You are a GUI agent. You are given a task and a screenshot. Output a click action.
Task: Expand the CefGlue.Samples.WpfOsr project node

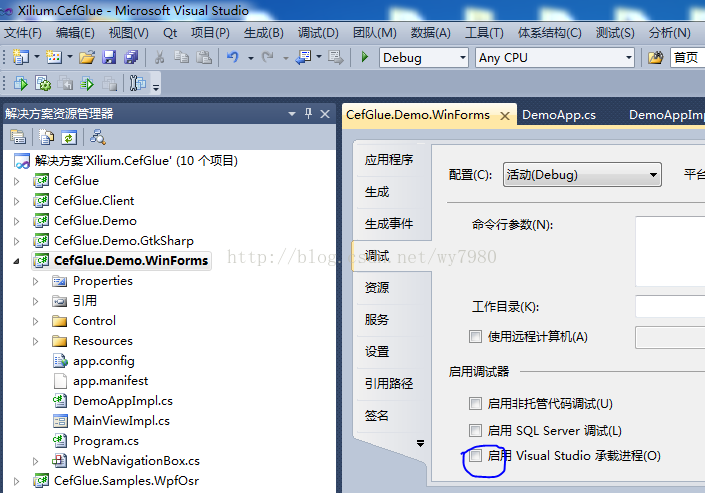click(17, 481)
